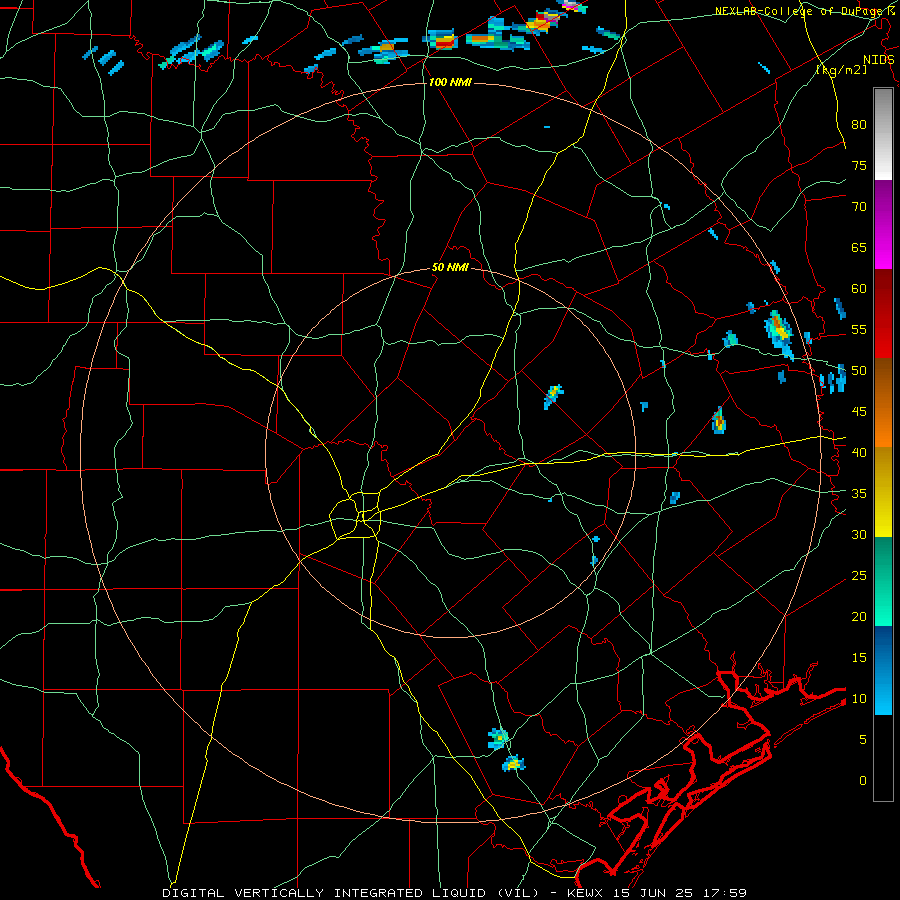The width and height of the screenshot is (900, 900).
Task: Click the green segment of the VIL legend
Action: pos(883,581)
